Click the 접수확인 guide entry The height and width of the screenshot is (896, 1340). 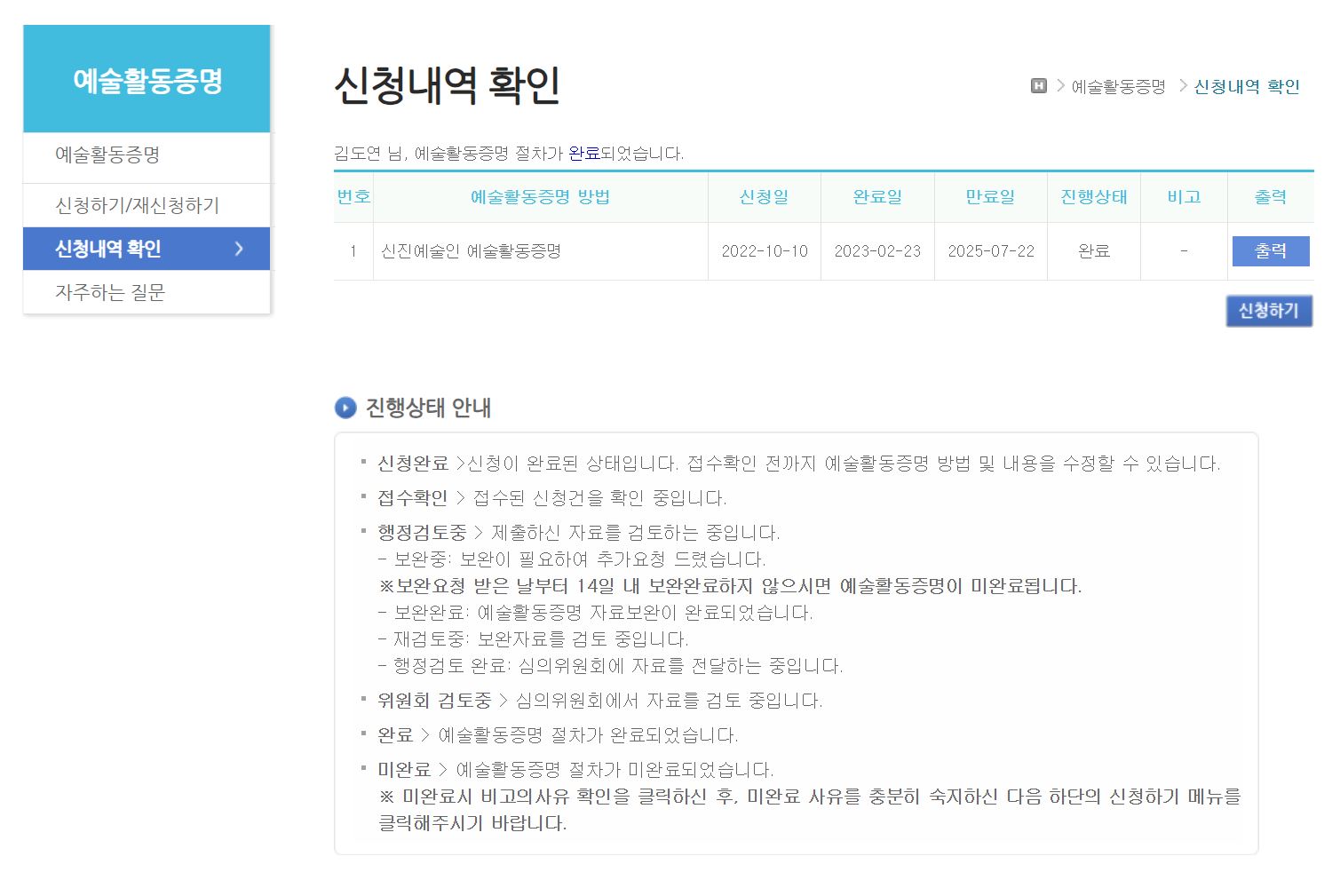(551, 498)
